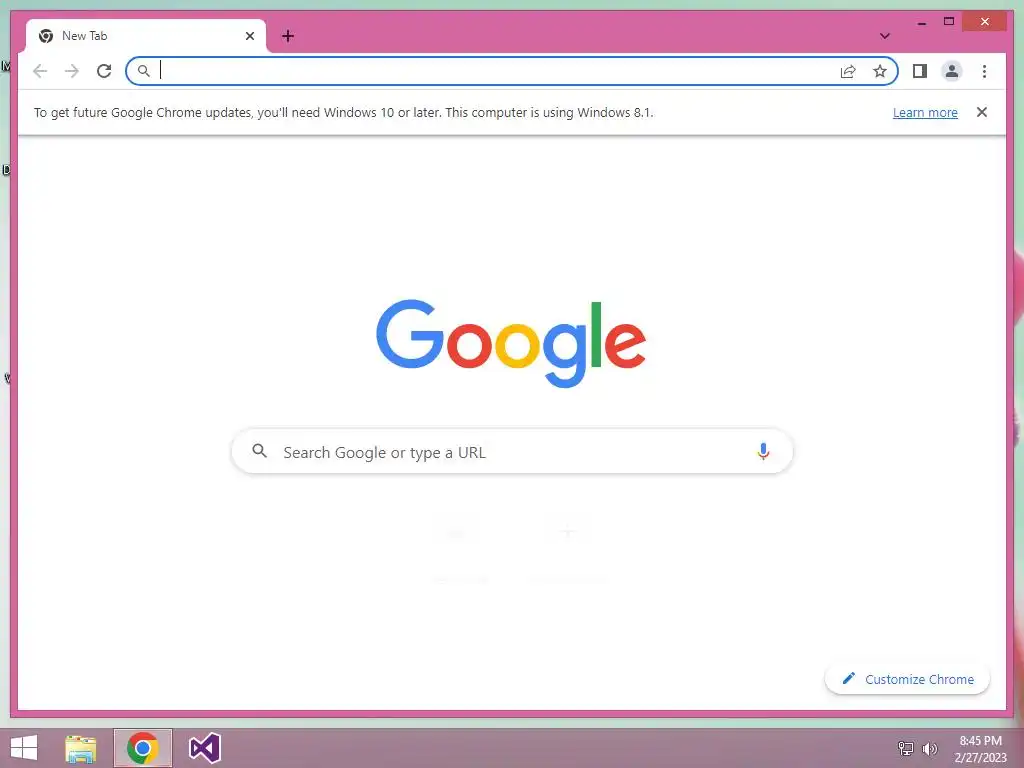
Task: Open a new tab with plus button
Action: tap(288, 36)
